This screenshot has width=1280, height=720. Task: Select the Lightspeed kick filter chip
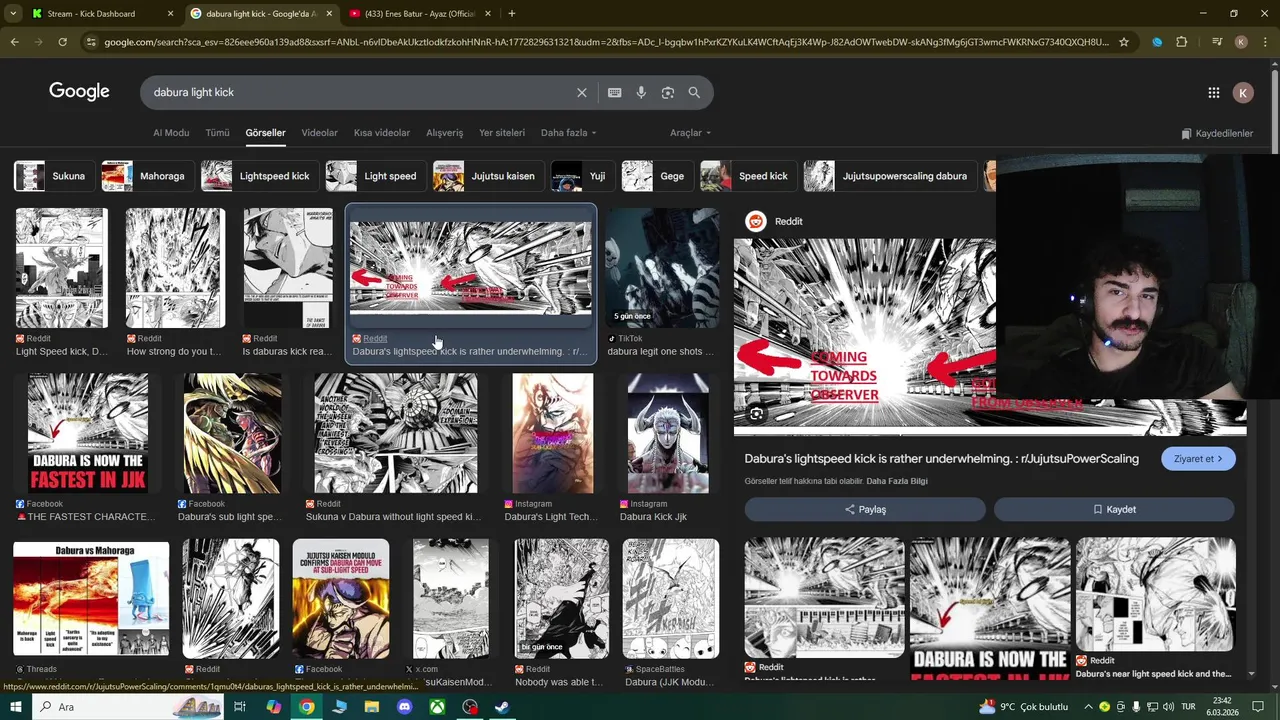point(259,176)
